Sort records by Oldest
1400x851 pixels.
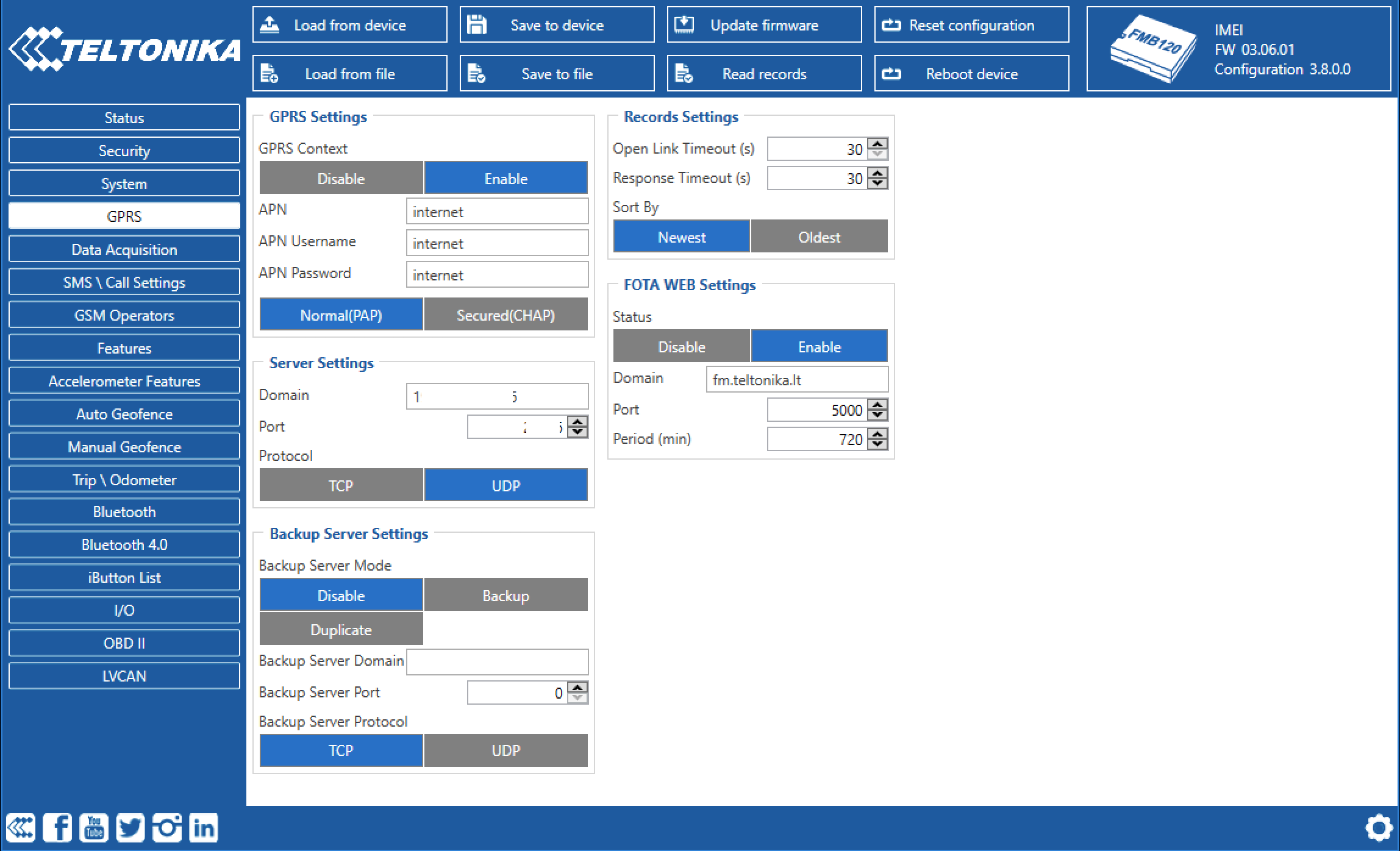819,237
